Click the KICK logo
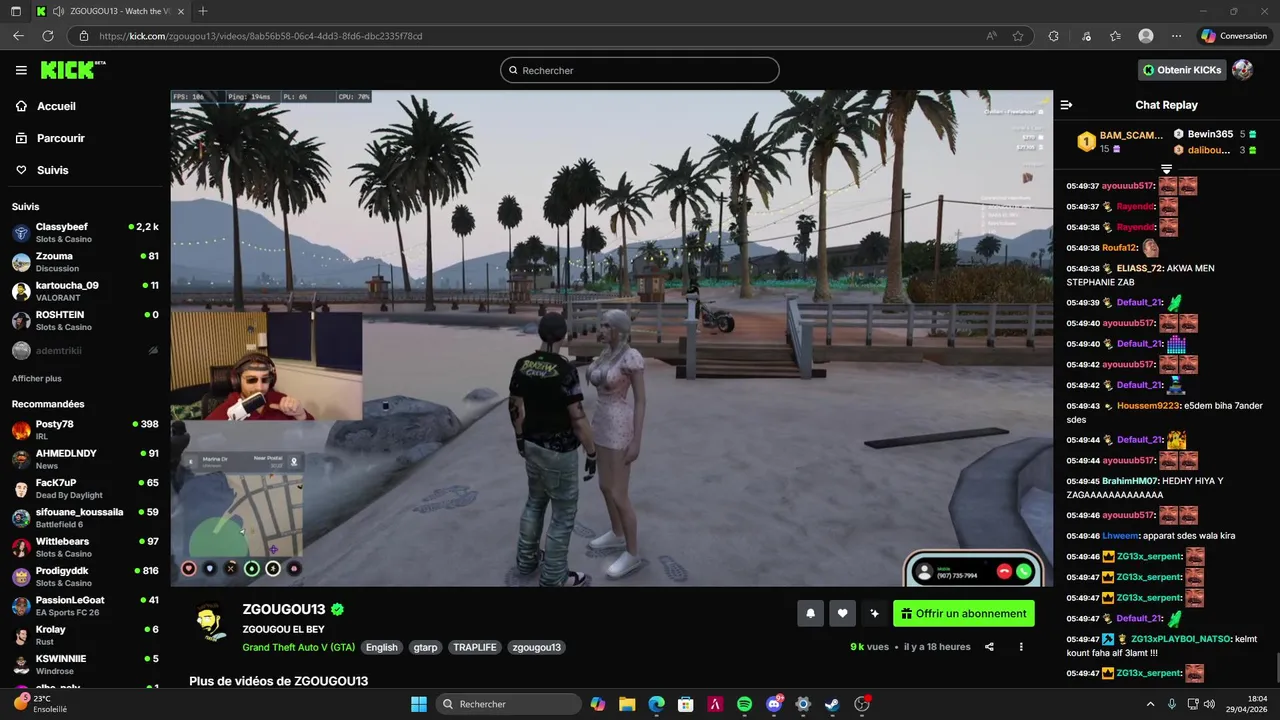1280x720 pixels. [x=72, y=70]
